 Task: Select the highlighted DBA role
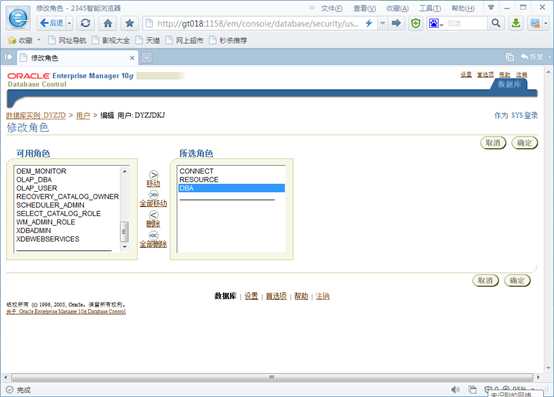pyautogui.click(x=232, y=188)
